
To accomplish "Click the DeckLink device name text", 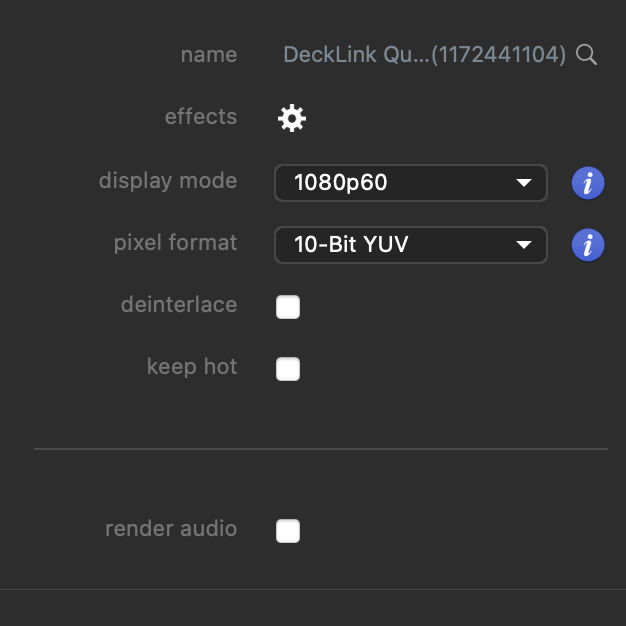I will coord(425,55).
